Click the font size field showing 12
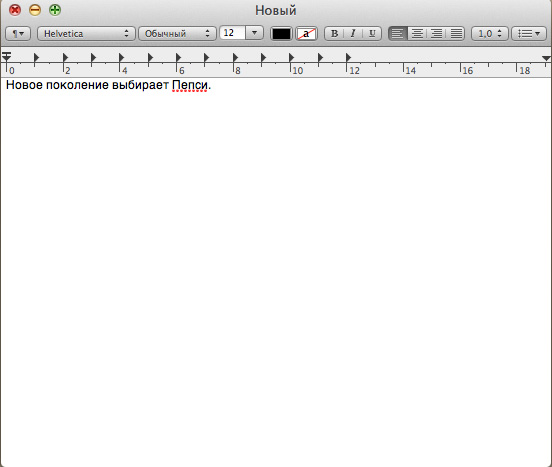Screen dimensions: 552x467 point(232,33)
